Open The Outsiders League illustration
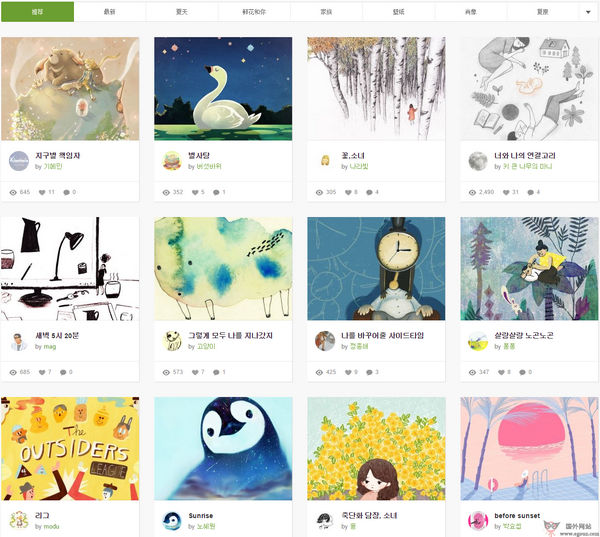The image size is (600, 537). pyautogui.click(x=70, y=449)
